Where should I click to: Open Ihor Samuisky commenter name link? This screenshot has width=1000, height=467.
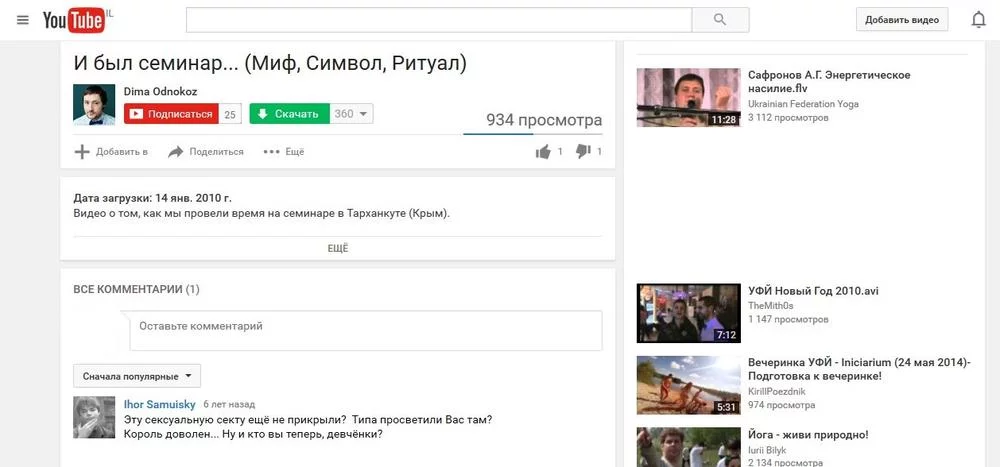tap(160, 404)
